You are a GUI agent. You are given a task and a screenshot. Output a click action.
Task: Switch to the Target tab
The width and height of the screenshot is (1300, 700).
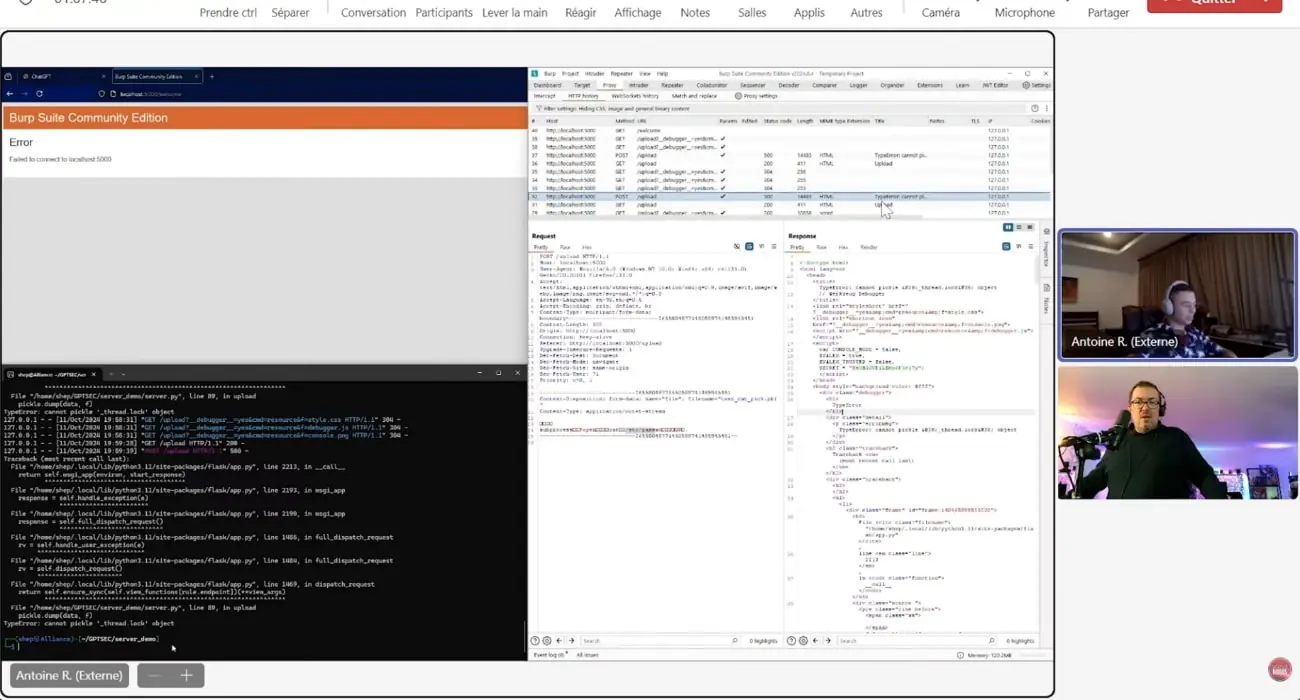[x=581, y=85]
